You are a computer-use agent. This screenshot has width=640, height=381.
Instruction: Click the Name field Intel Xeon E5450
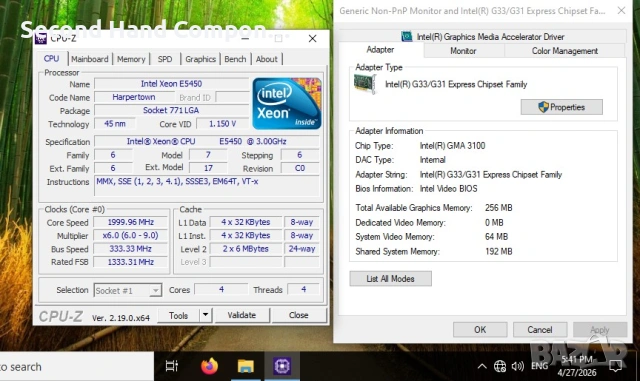coord(171,84)
